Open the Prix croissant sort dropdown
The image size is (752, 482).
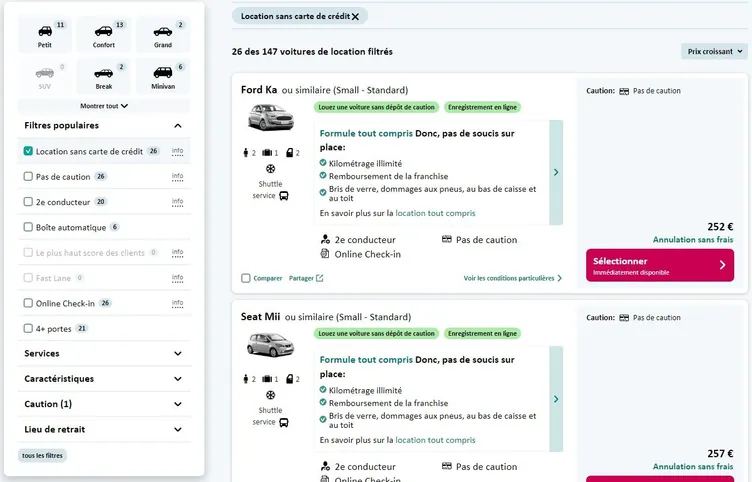tap(713, 51)
